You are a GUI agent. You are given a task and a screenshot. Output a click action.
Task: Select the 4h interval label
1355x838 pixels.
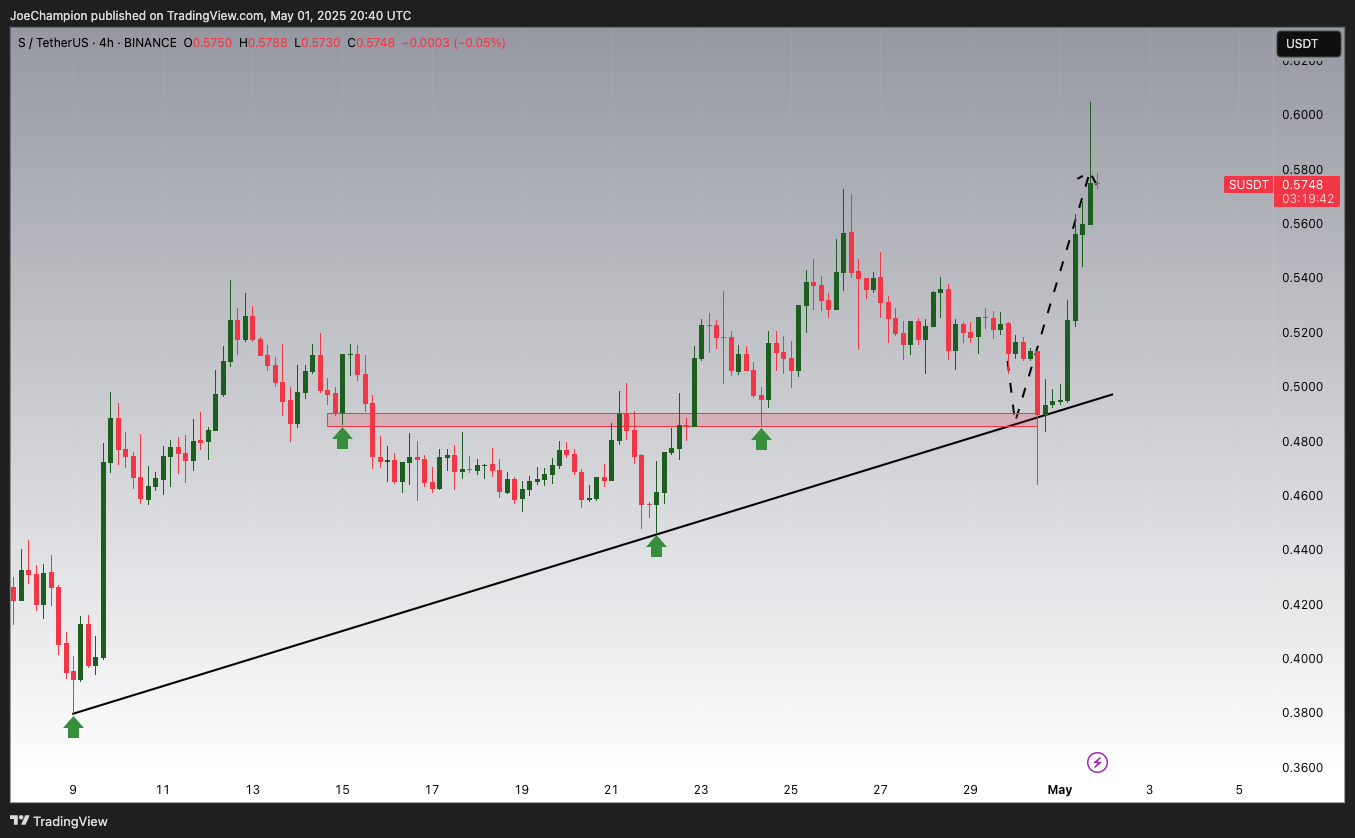coord(106,43)
